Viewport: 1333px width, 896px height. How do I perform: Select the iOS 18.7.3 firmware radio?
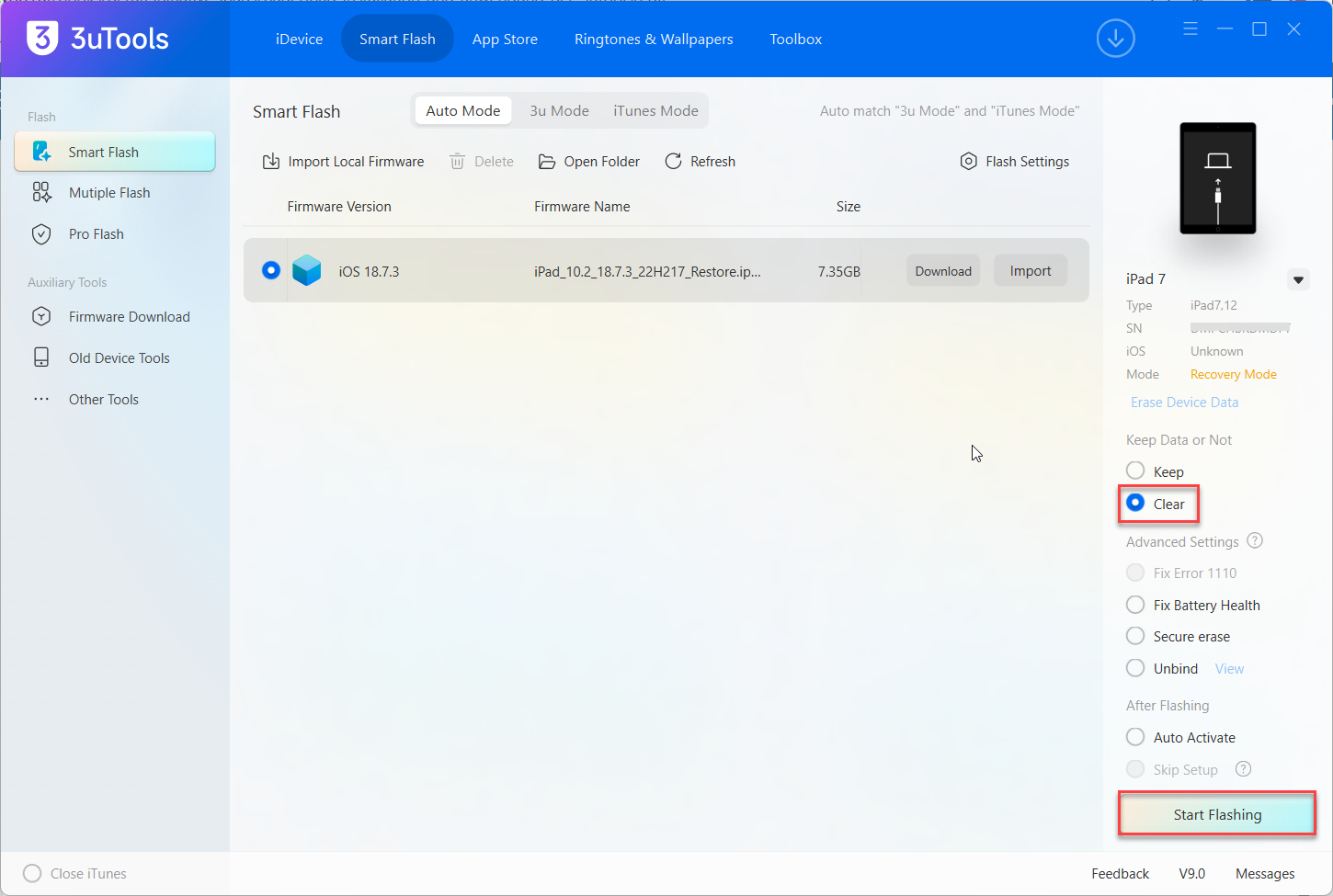271,270
